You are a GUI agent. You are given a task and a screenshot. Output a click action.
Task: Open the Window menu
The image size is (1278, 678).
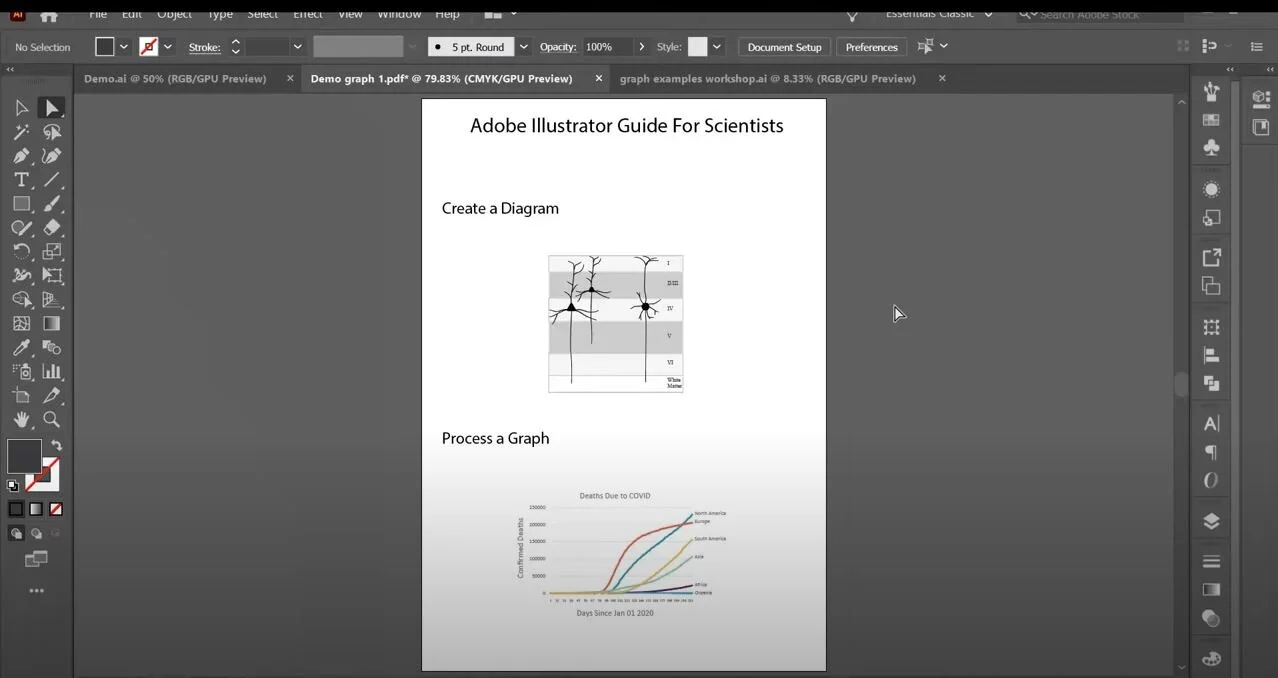tap(399, 13)
